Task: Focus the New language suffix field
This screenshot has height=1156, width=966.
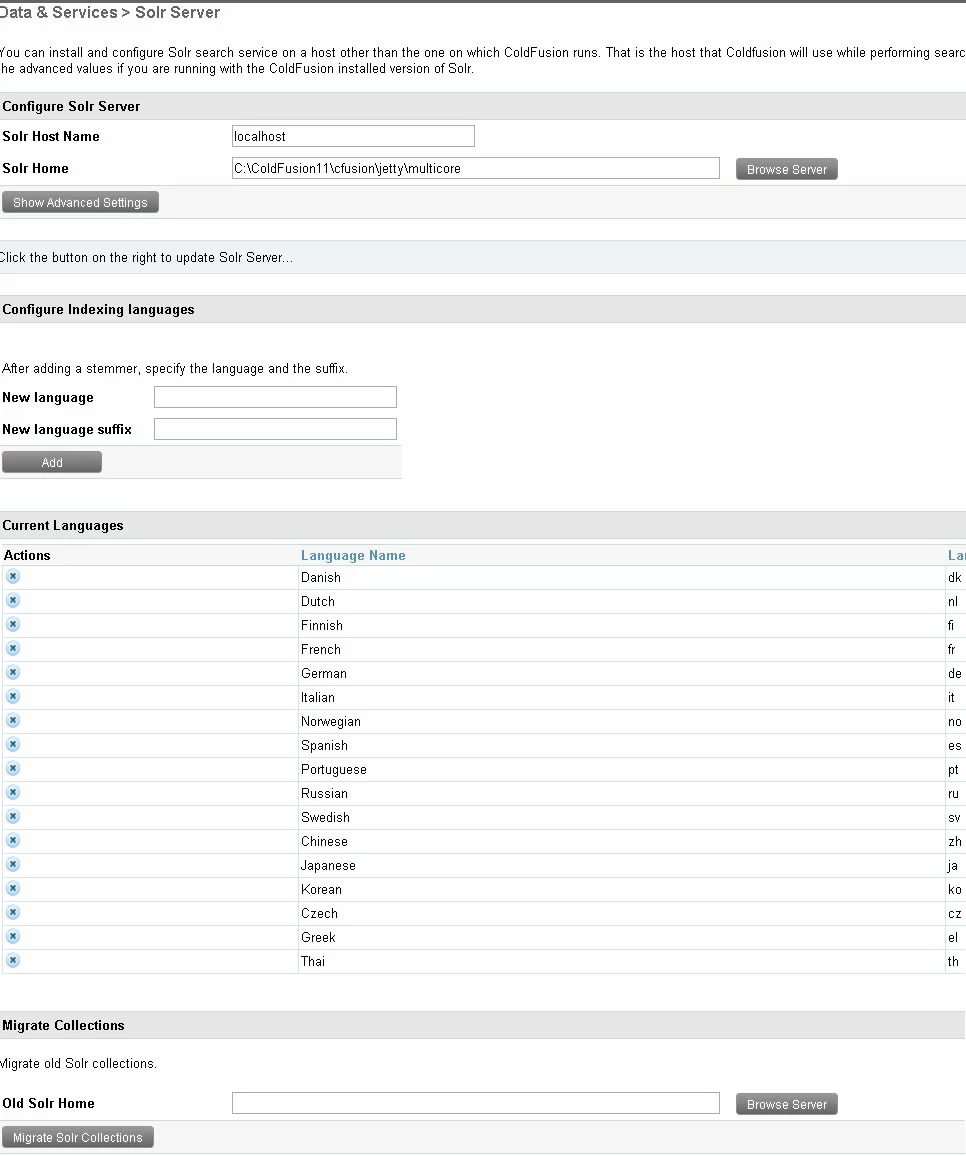Action: click(x=275, y=429)
